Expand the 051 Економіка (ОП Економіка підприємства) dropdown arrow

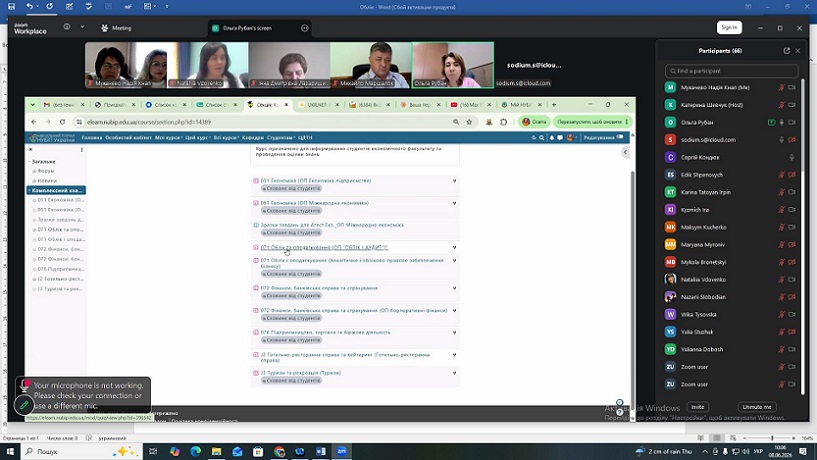[x=454, y=181]
